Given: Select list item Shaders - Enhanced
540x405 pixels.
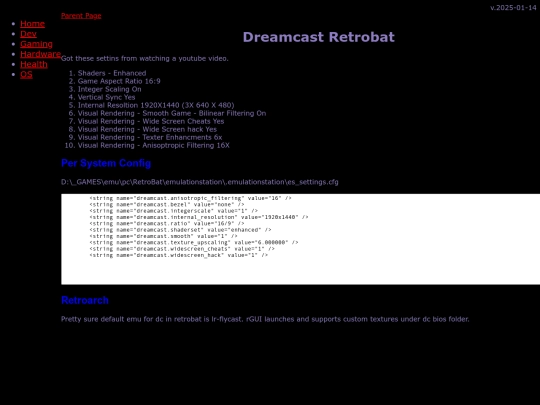Looking at the screenshot, I should [x=112, y=73].
